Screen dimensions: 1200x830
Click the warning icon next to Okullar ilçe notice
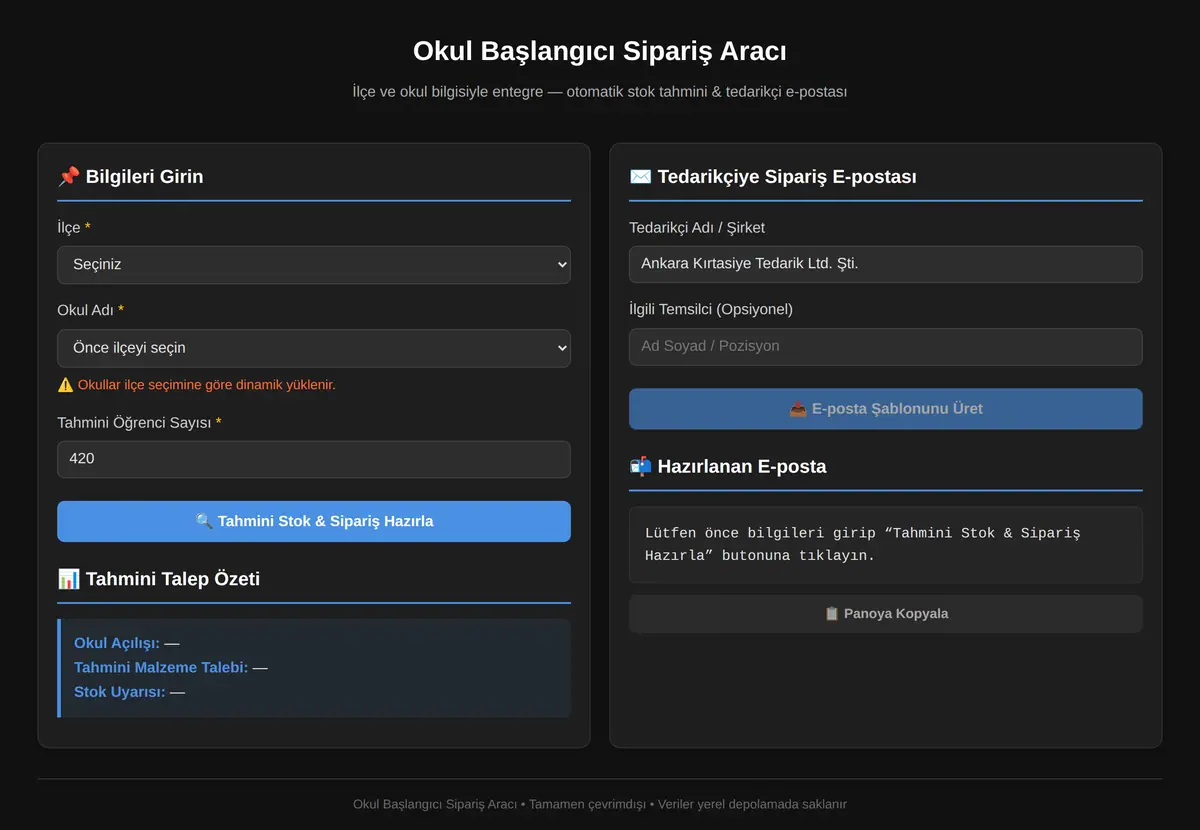(65, 385)
